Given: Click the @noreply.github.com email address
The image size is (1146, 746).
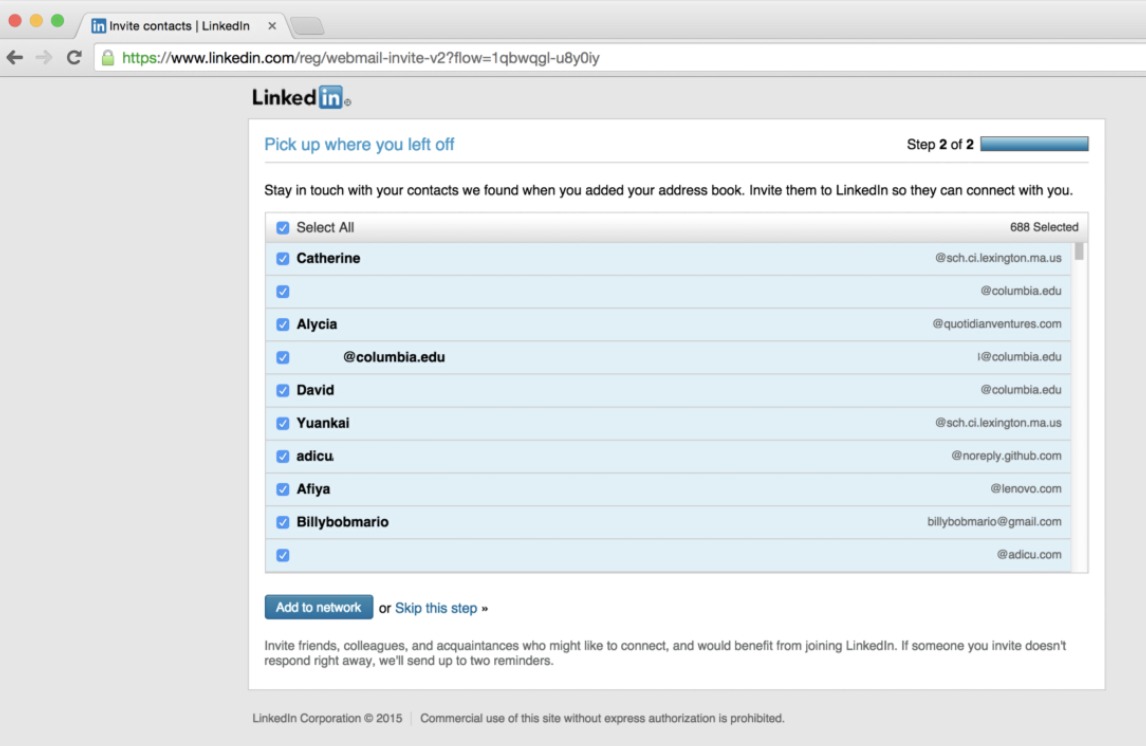Looking at the screenshot, I should [1006, 456].
